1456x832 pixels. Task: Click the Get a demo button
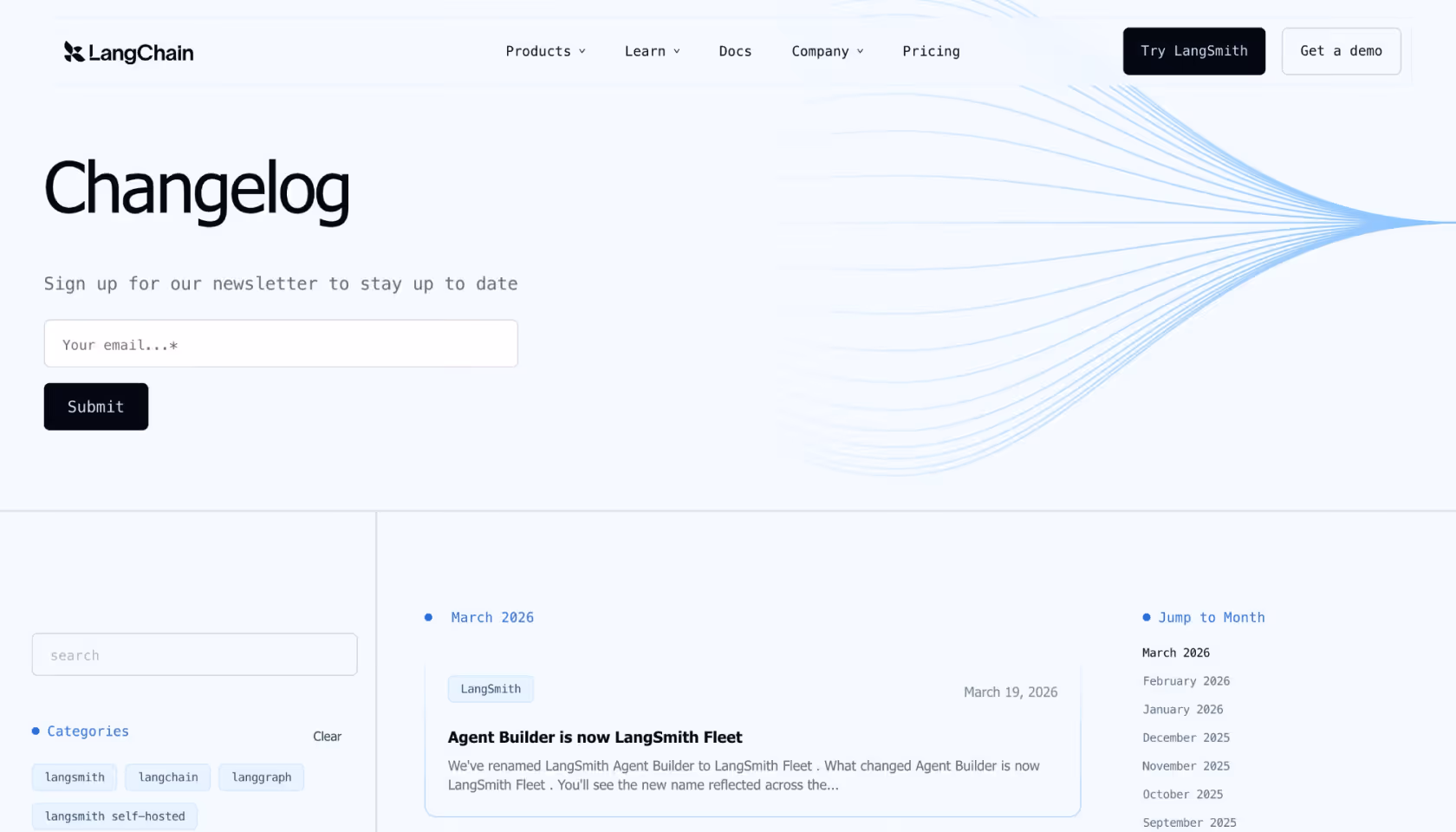coord(1341,51)
